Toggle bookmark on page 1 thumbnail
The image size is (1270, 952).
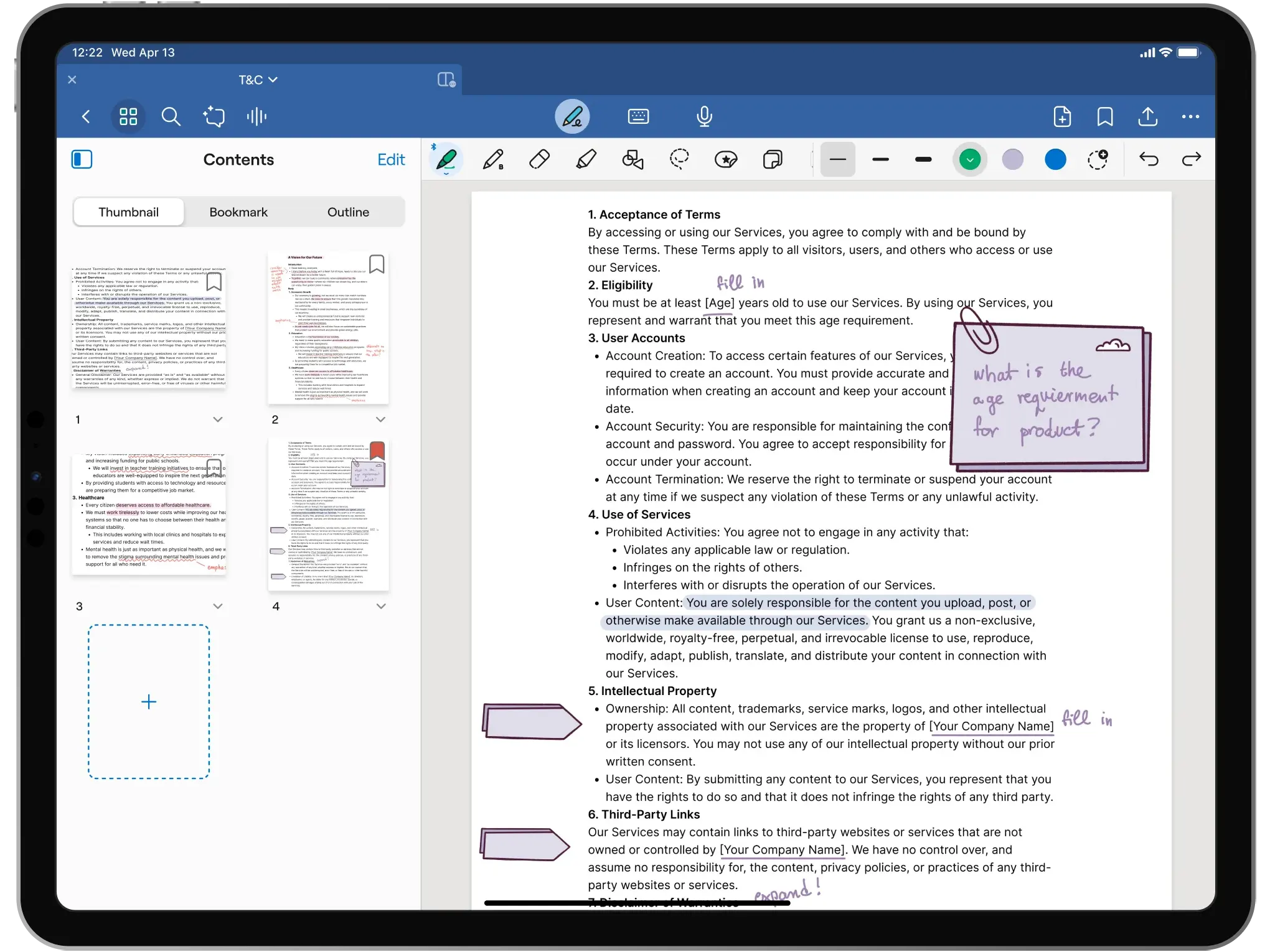pyautogui.click(x=214, y=281)
